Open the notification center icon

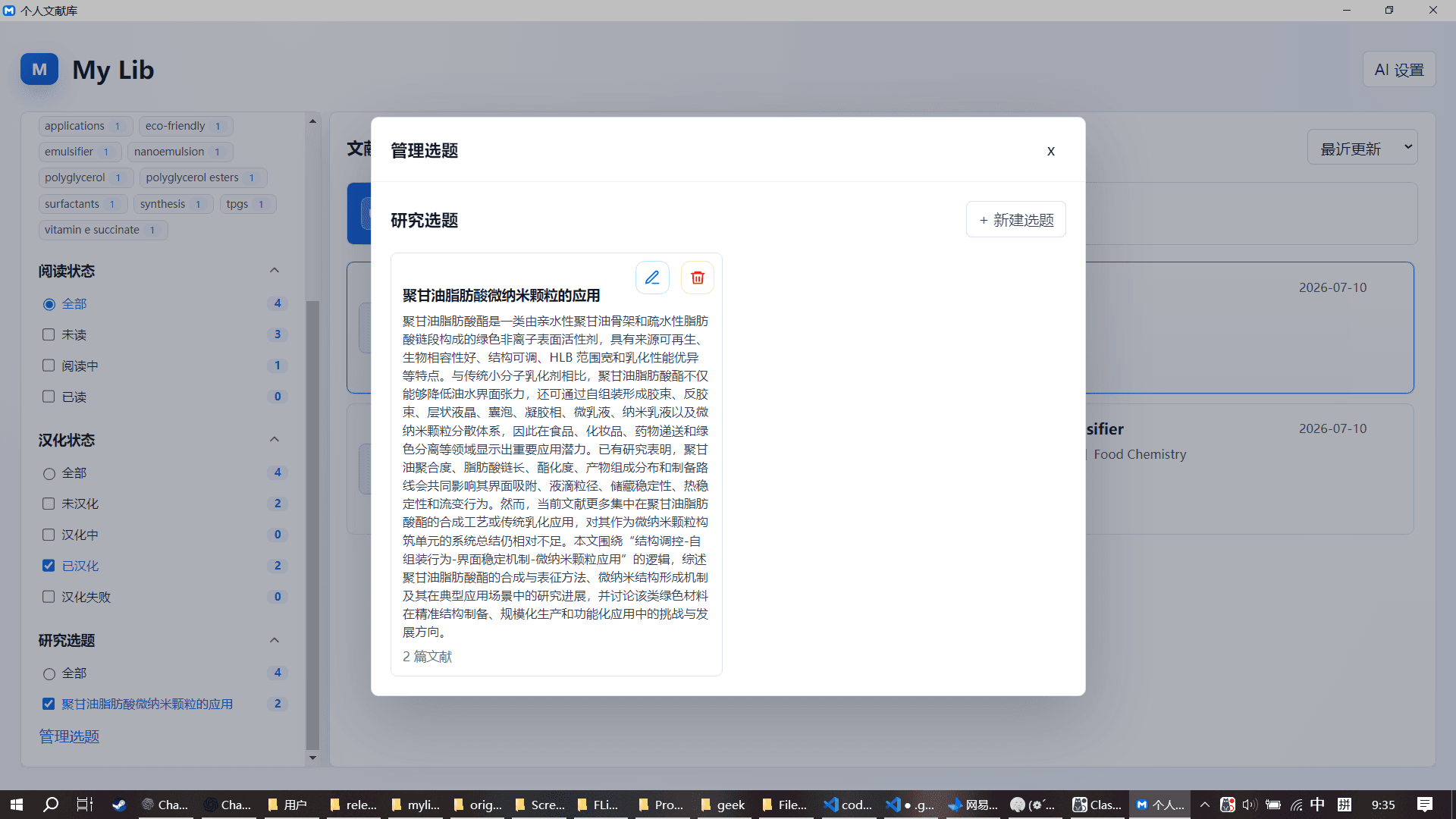(x=1424, y=805)
